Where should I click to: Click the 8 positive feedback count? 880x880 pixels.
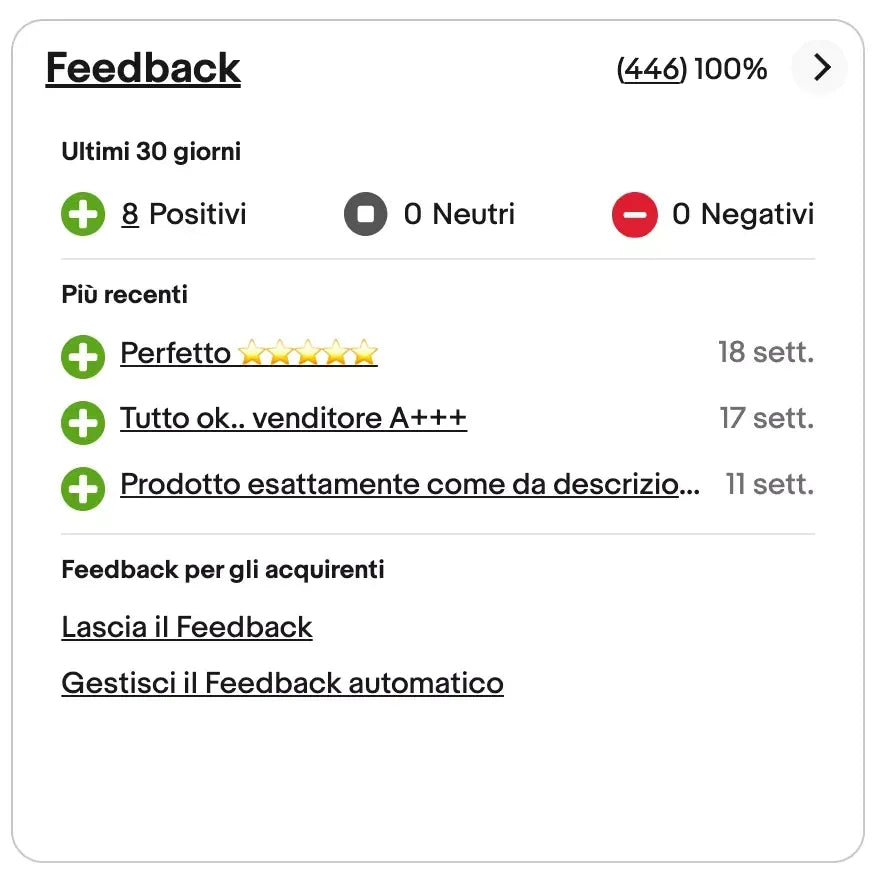click(x=130, y=214)
